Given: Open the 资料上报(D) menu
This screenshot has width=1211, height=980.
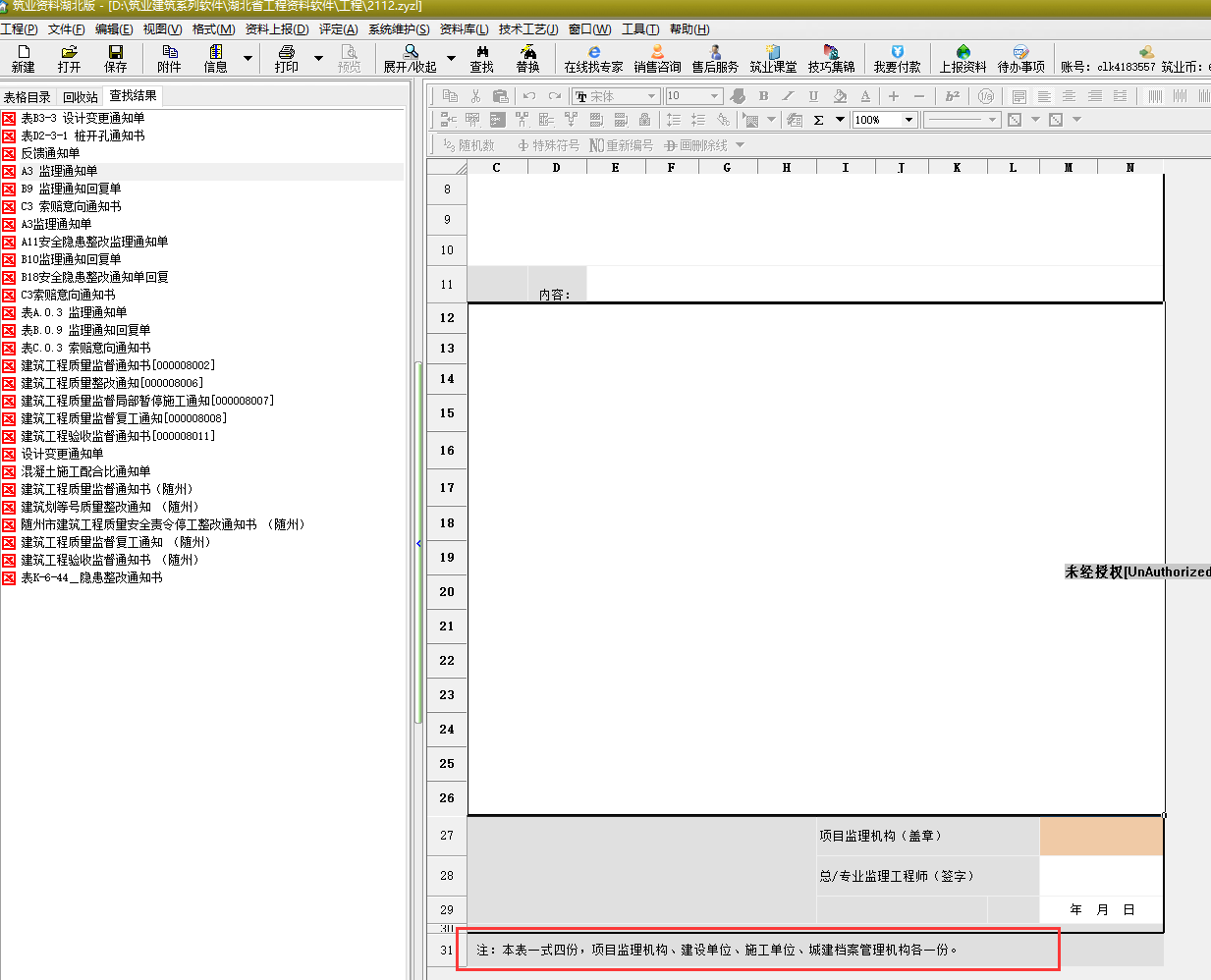Looking at the screenshot, I should (276, 29).
